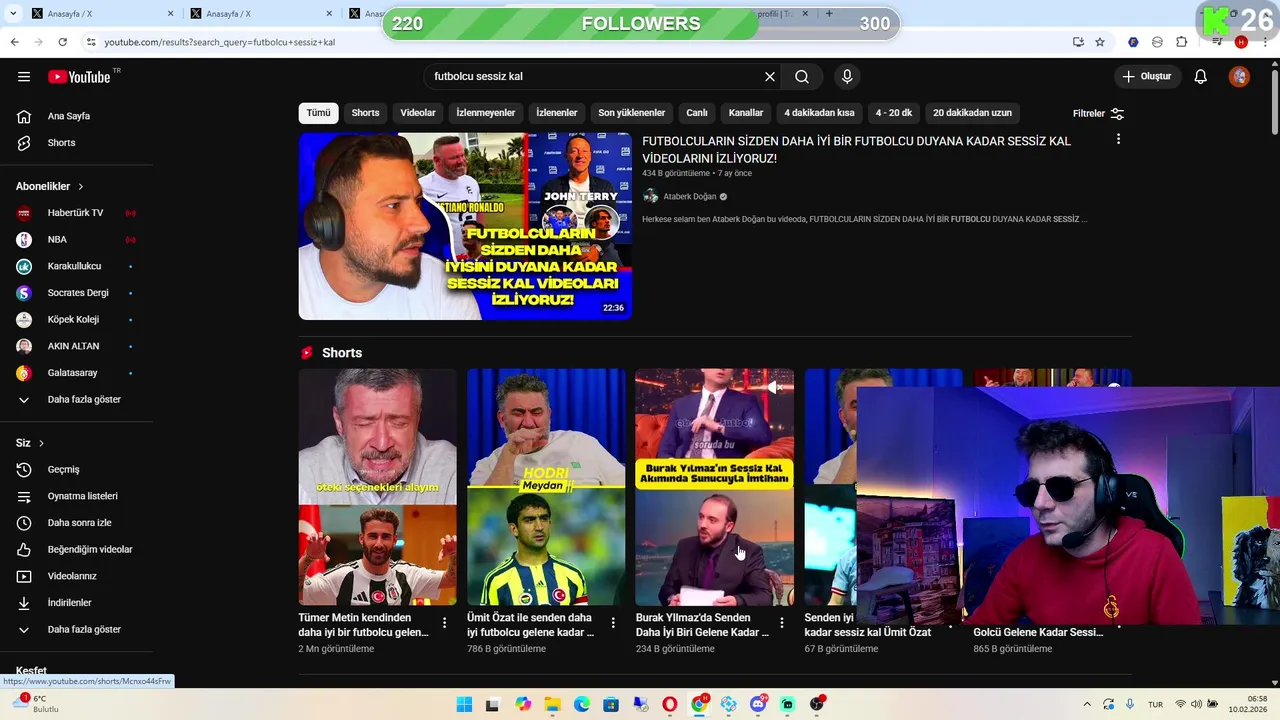Start voice search with the microphone icon
The height and width of the screenshot is (720, 1280).
coord(847,77)
